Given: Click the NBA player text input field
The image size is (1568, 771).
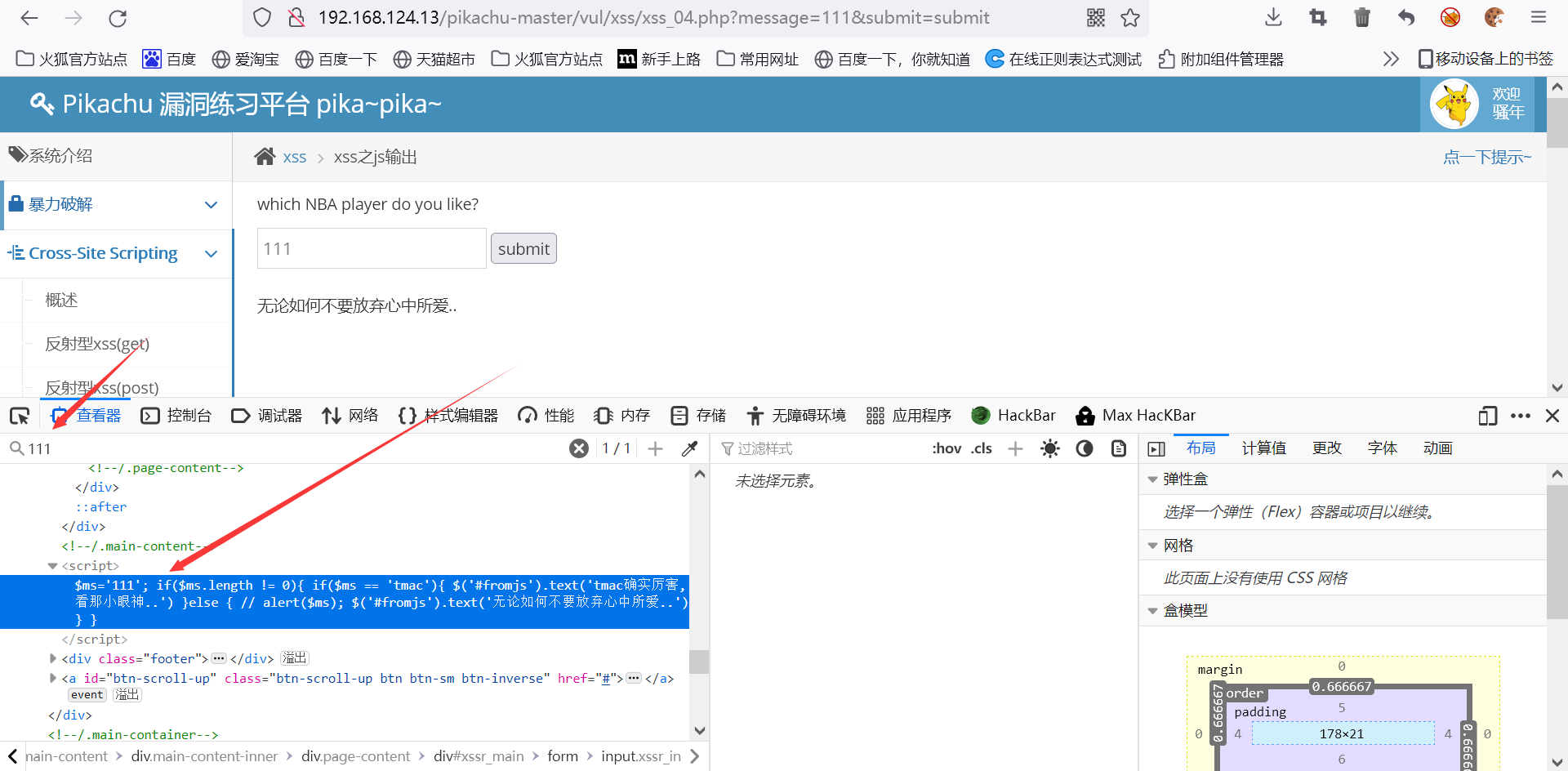Looking at the screenshot, I should coord(372,248).
